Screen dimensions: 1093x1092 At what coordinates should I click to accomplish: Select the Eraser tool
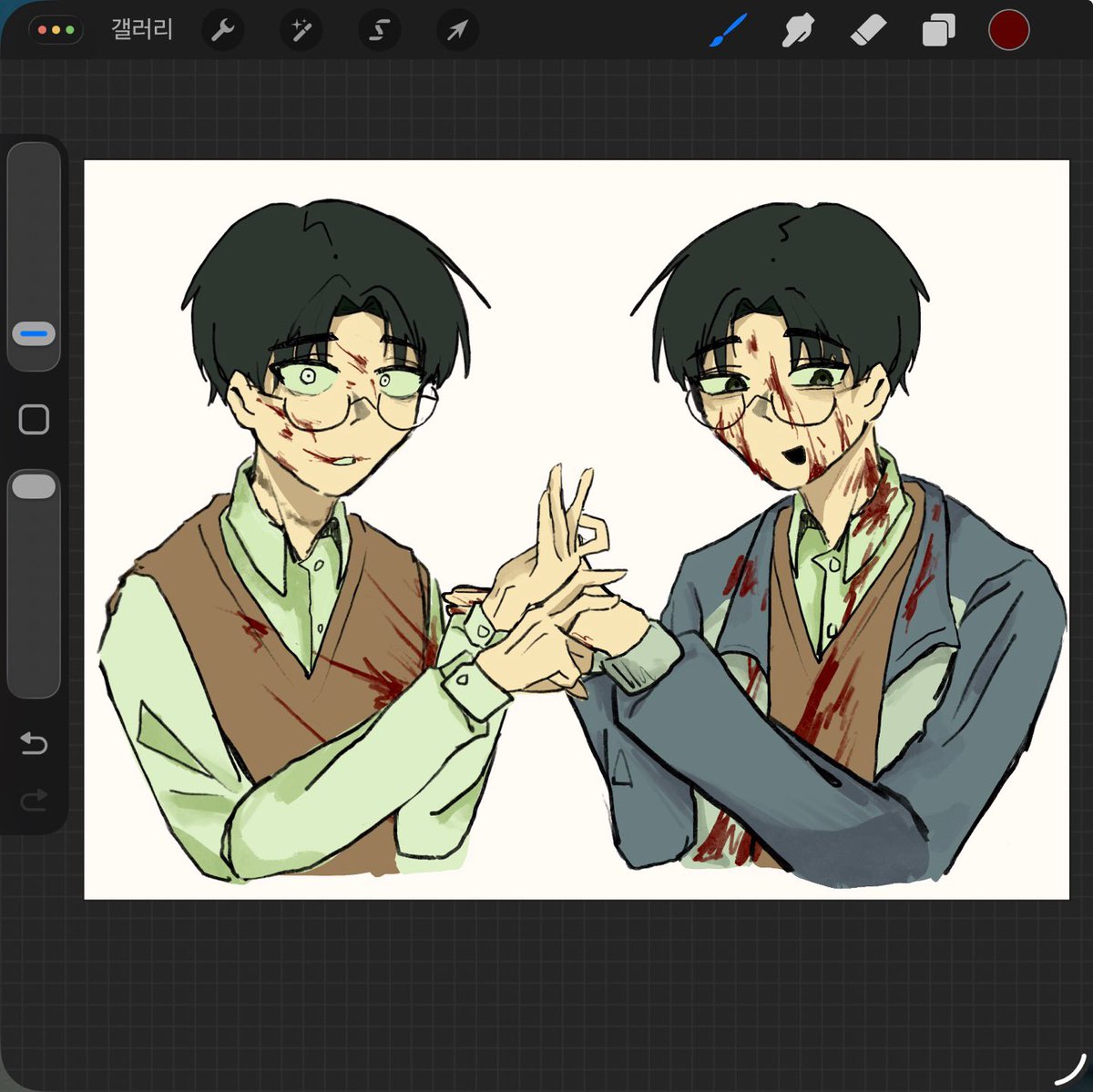[x=868, y=30]
